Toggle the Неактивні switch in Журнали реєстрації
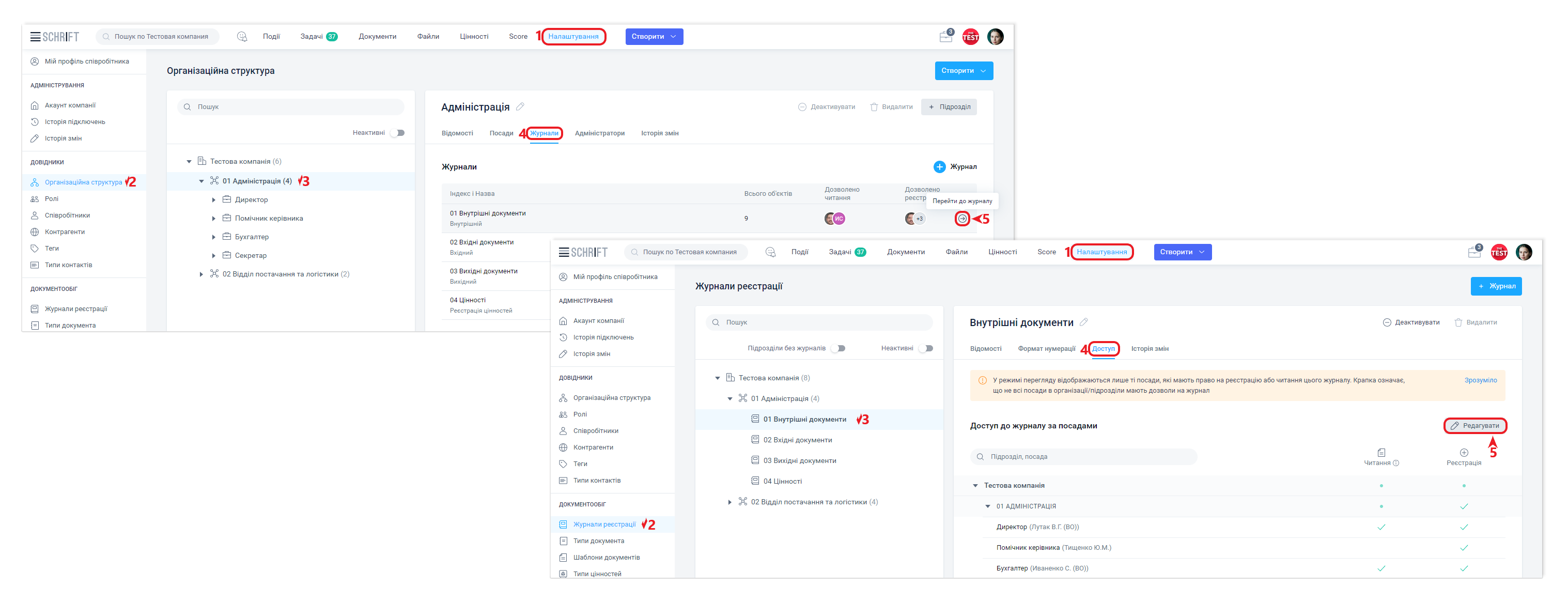The width and height of the screenshot is (1568, 602). pos(925,348)
